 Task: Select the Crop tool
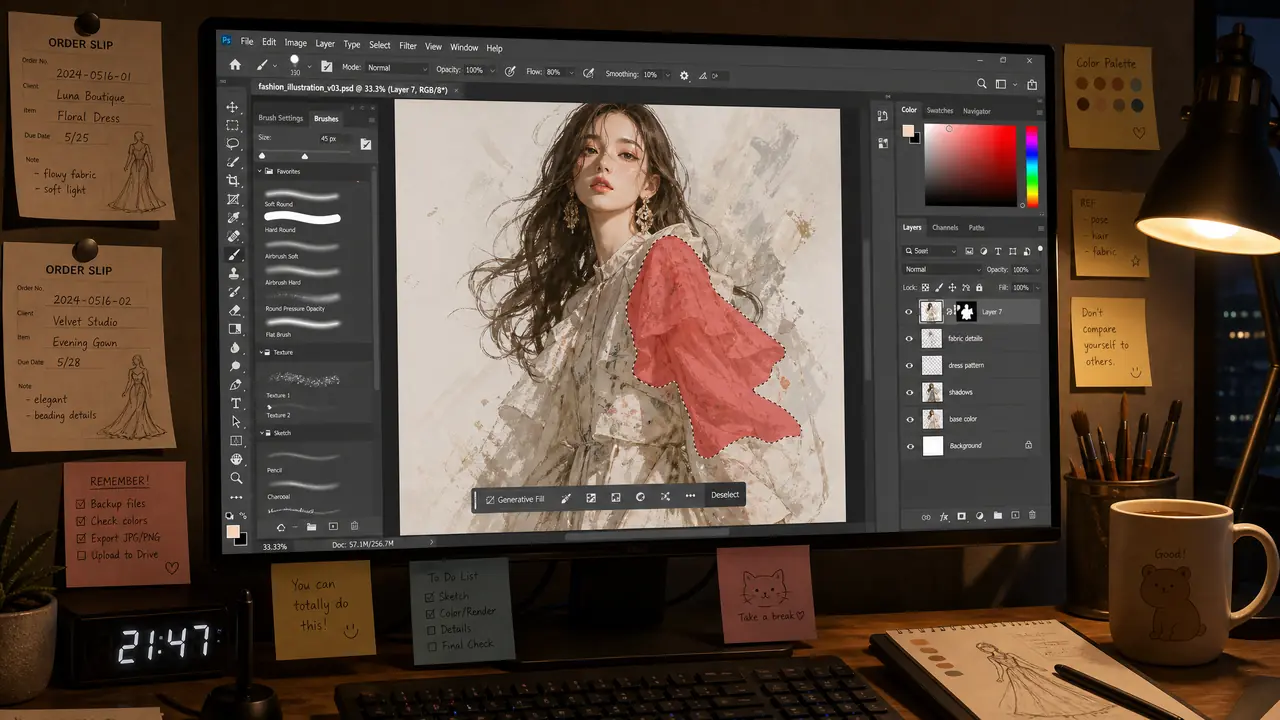[233, 180]
